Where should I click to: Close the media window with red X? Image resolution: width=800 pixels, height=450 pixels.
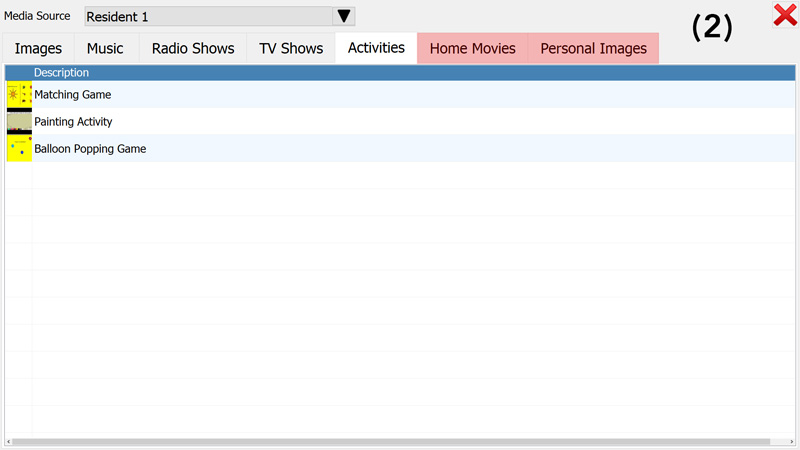(785, 15)
